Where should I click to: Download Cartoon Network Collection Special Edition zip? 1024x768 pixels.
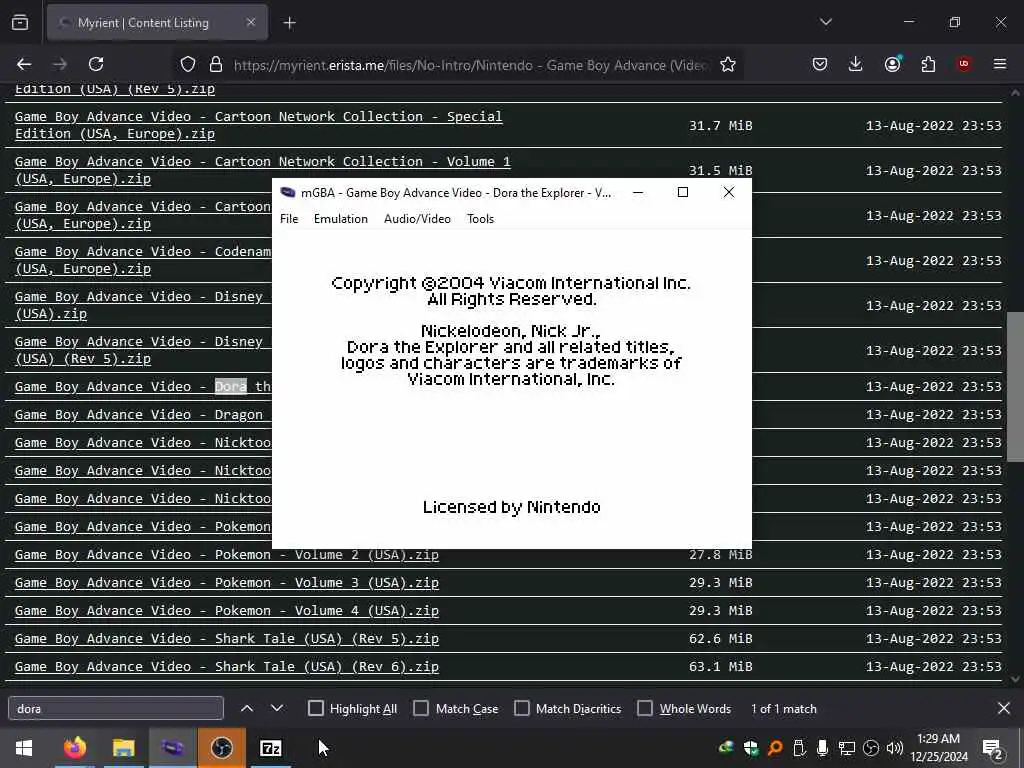(259, 125)
